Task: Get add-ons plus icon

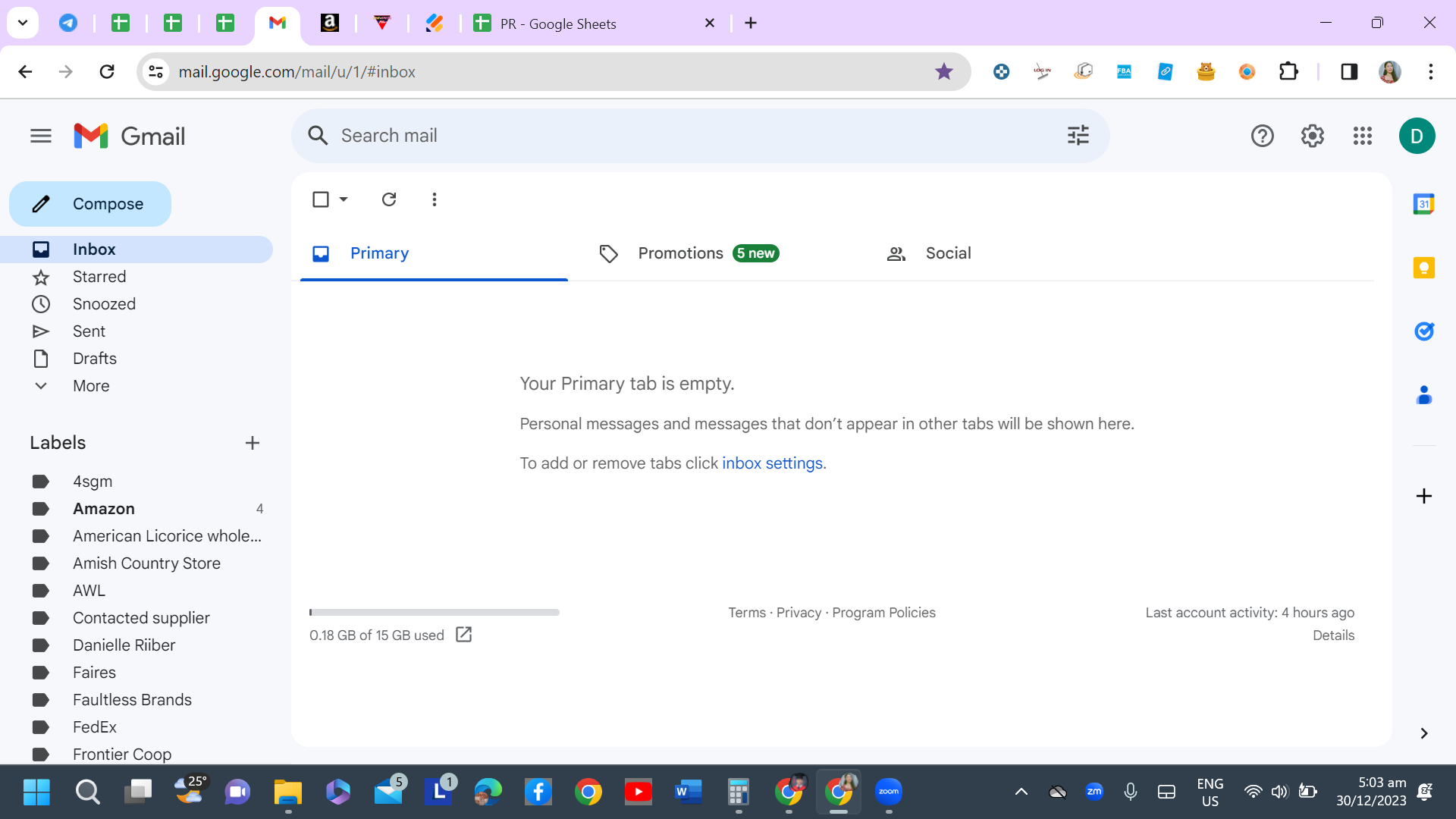Action: 1423,496
